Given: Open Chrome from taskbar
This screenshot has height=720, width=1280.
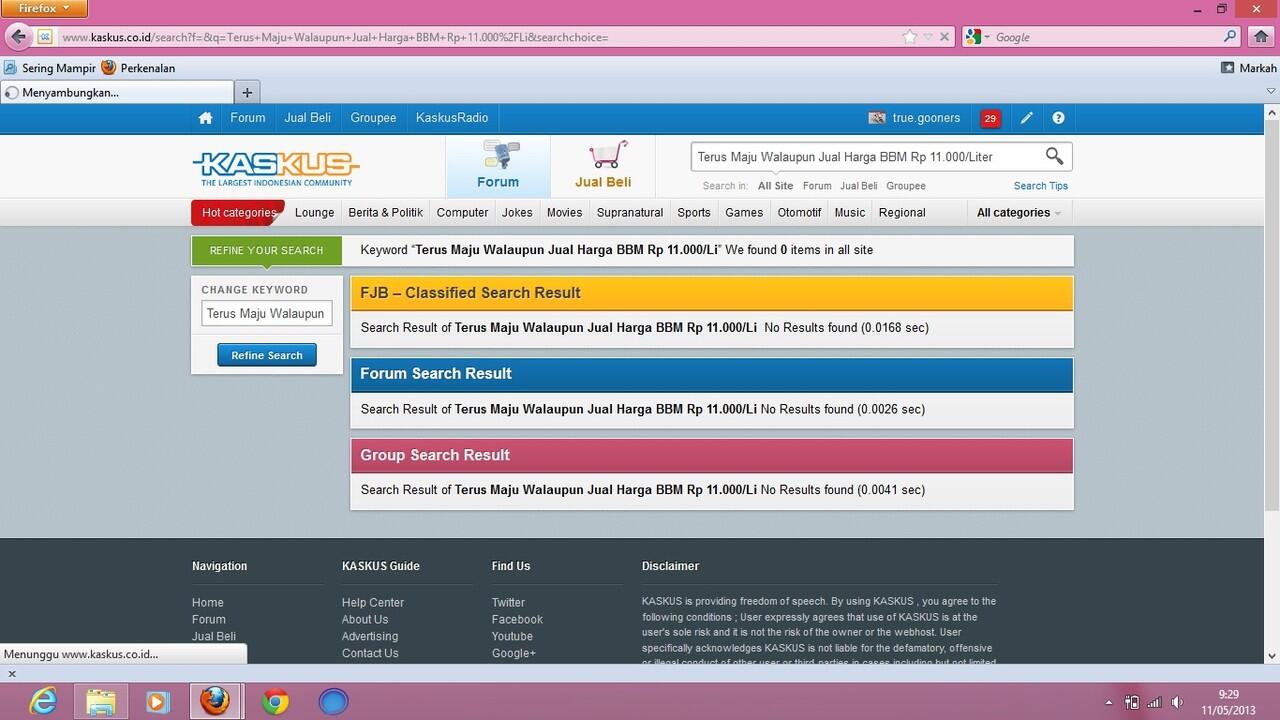Looking at the screenshot, I should click(275, 701).
